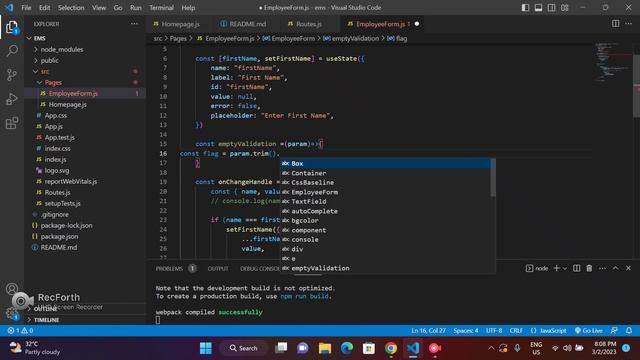Open the Terminal menu

[161, 7]
